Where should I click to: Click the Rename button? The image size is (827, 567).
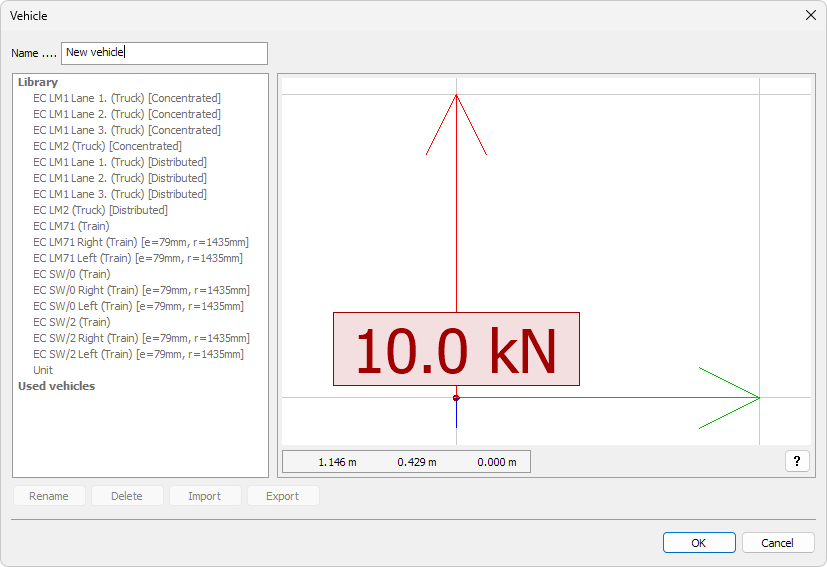[49, 496]
